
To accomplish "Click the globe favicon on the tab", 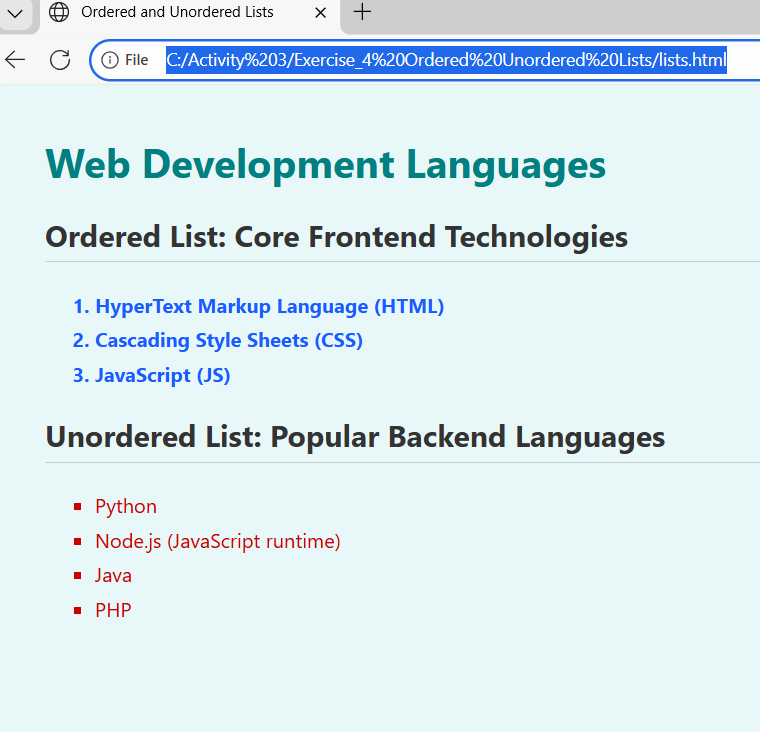I will click(60, 12).
